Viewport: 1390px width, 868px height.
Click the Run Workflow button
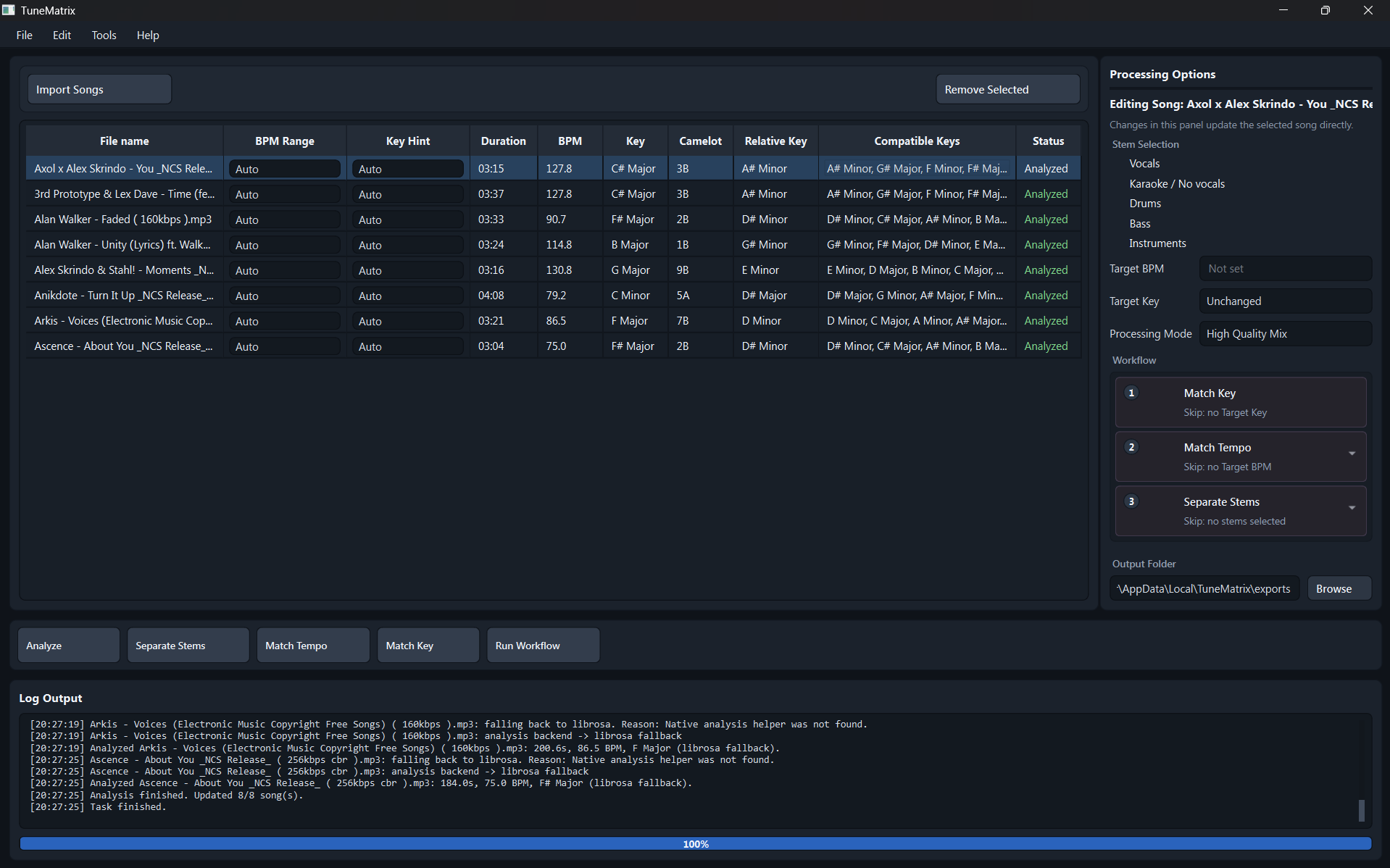[x=543, y=645]
